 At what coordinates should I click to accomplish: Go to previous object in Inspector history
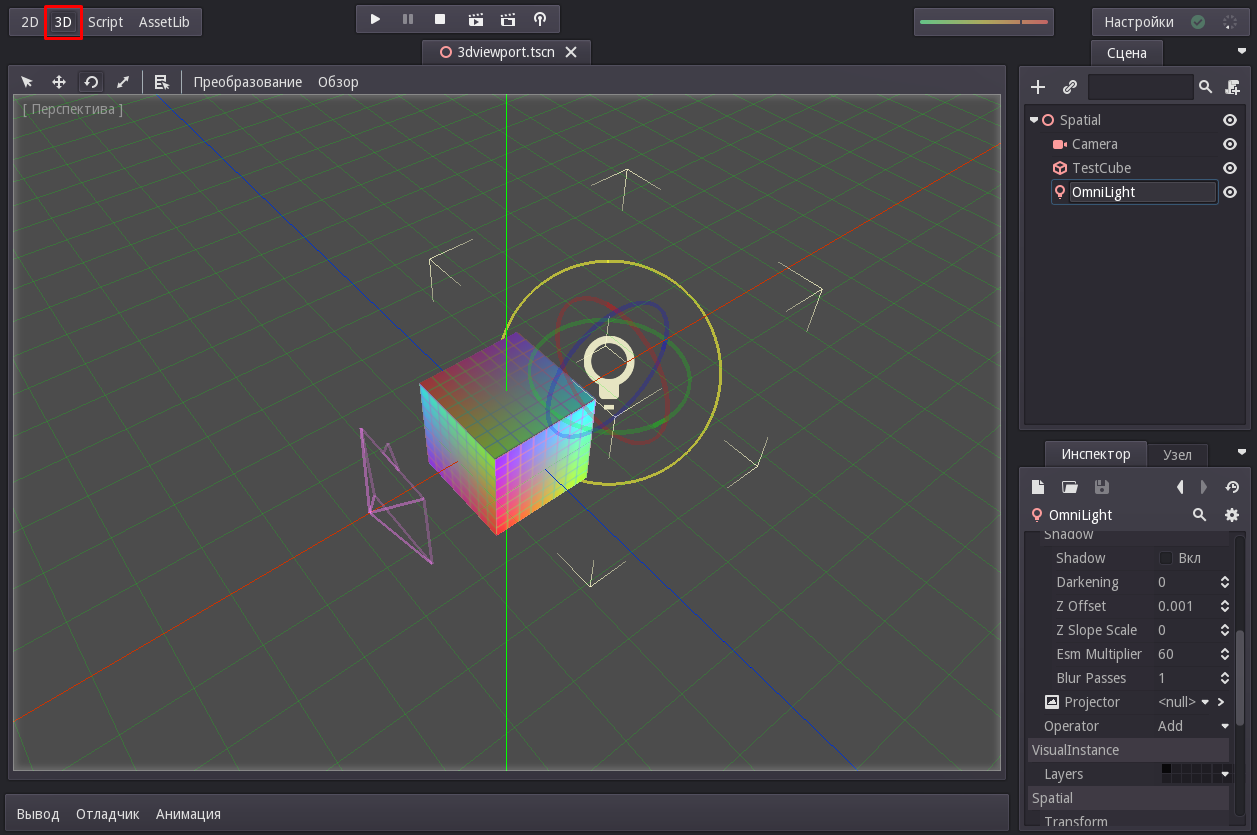[x=1180, y=487]
